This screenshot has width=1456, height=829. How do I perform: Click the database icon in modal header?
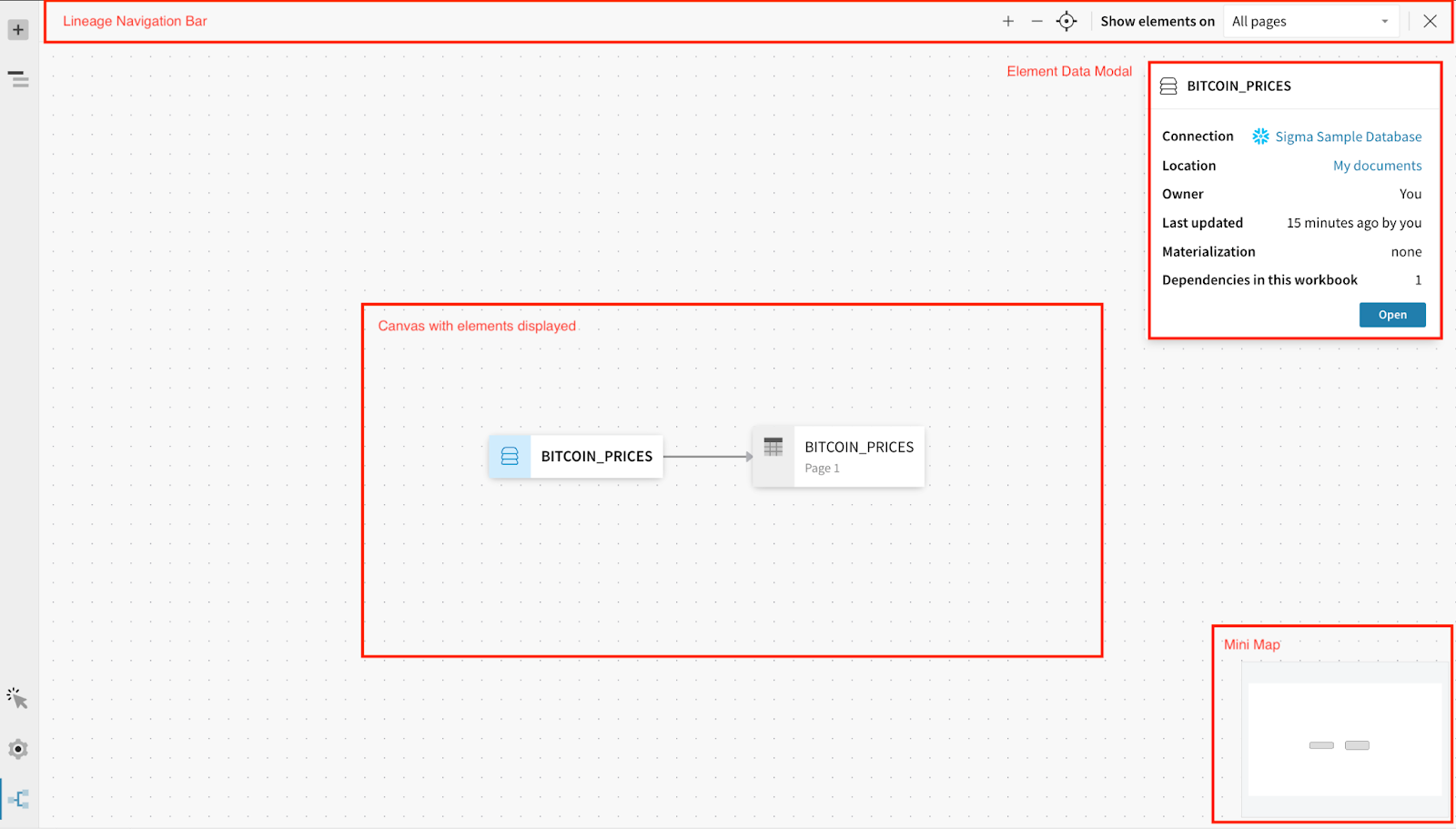pos(1168,86)
